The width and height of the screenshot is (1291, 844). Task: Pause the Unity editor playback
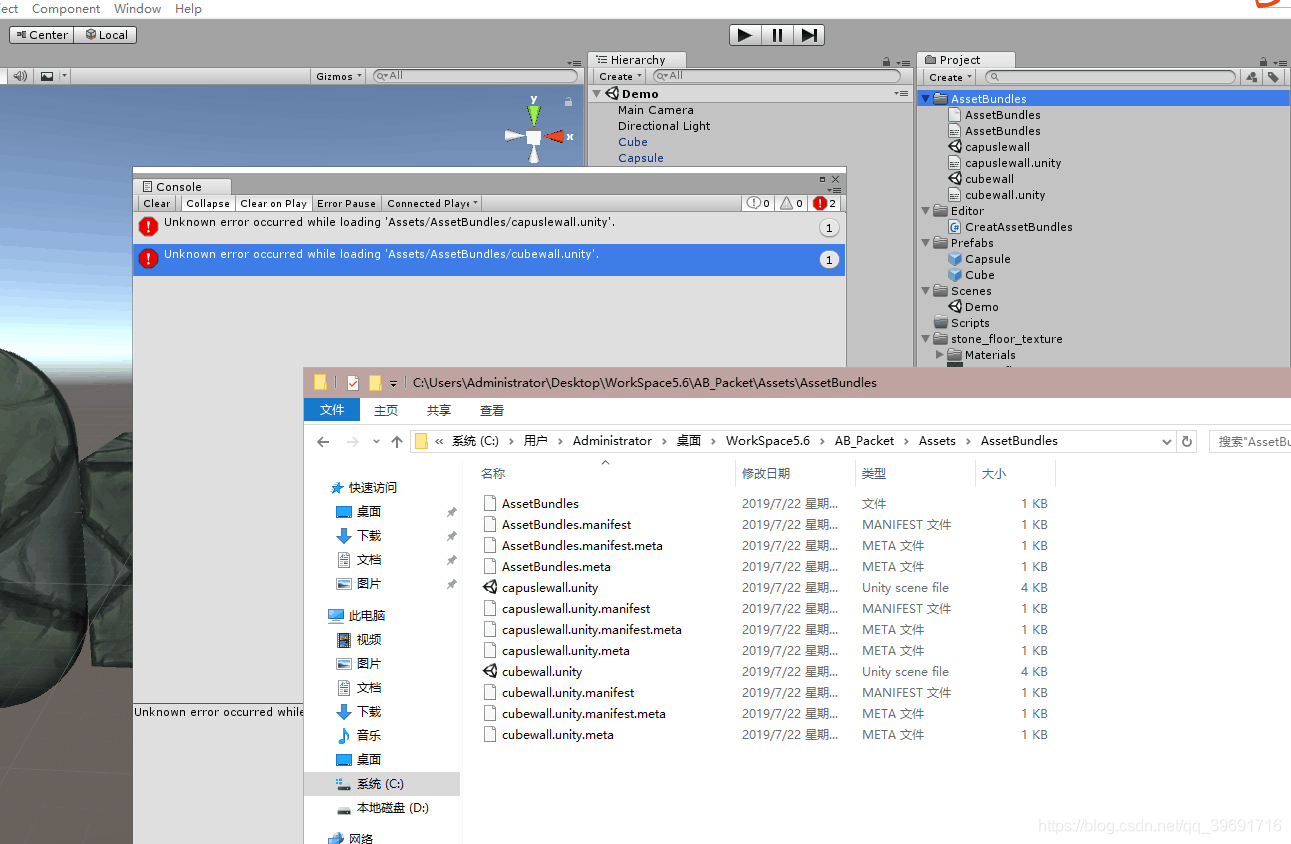tap(777, 35)
